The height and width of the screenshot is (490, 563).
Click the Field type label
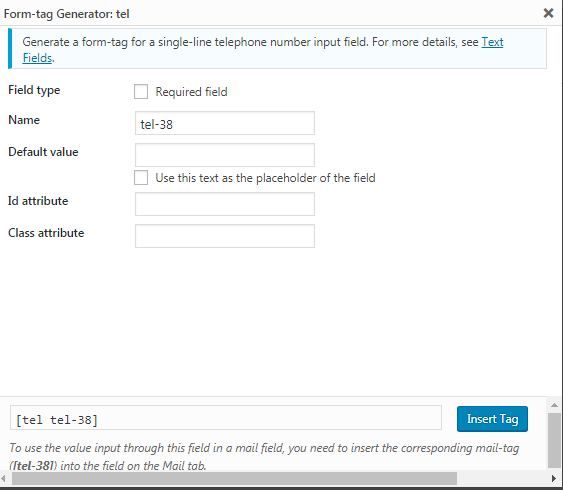[x=34, y=90]
